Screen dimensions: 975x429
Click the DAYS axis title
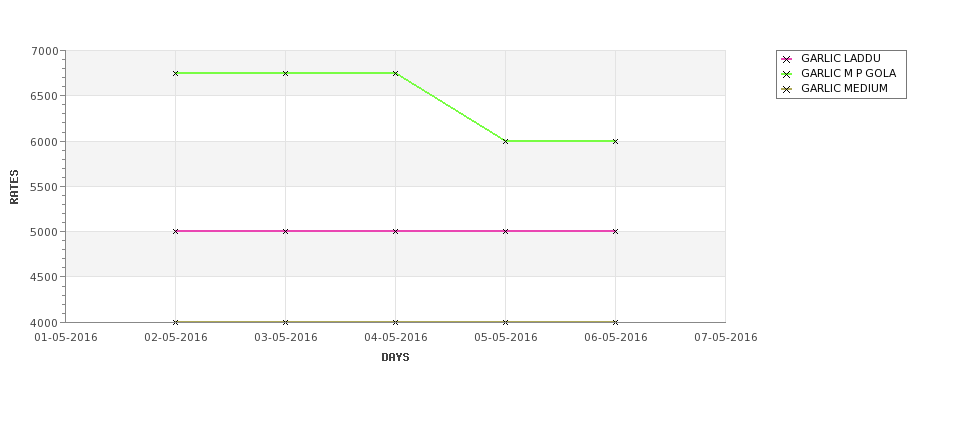point(395,357)
